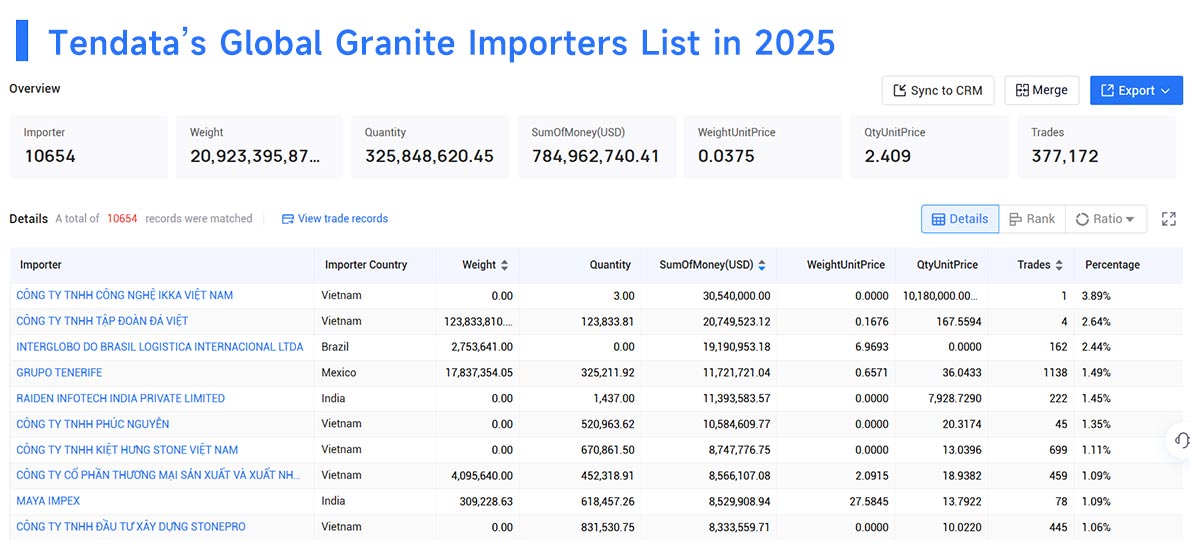Open importer CÔNG TY TNHH KIỆT HƯNG STONE VIỆT NAM

point(127,449)
